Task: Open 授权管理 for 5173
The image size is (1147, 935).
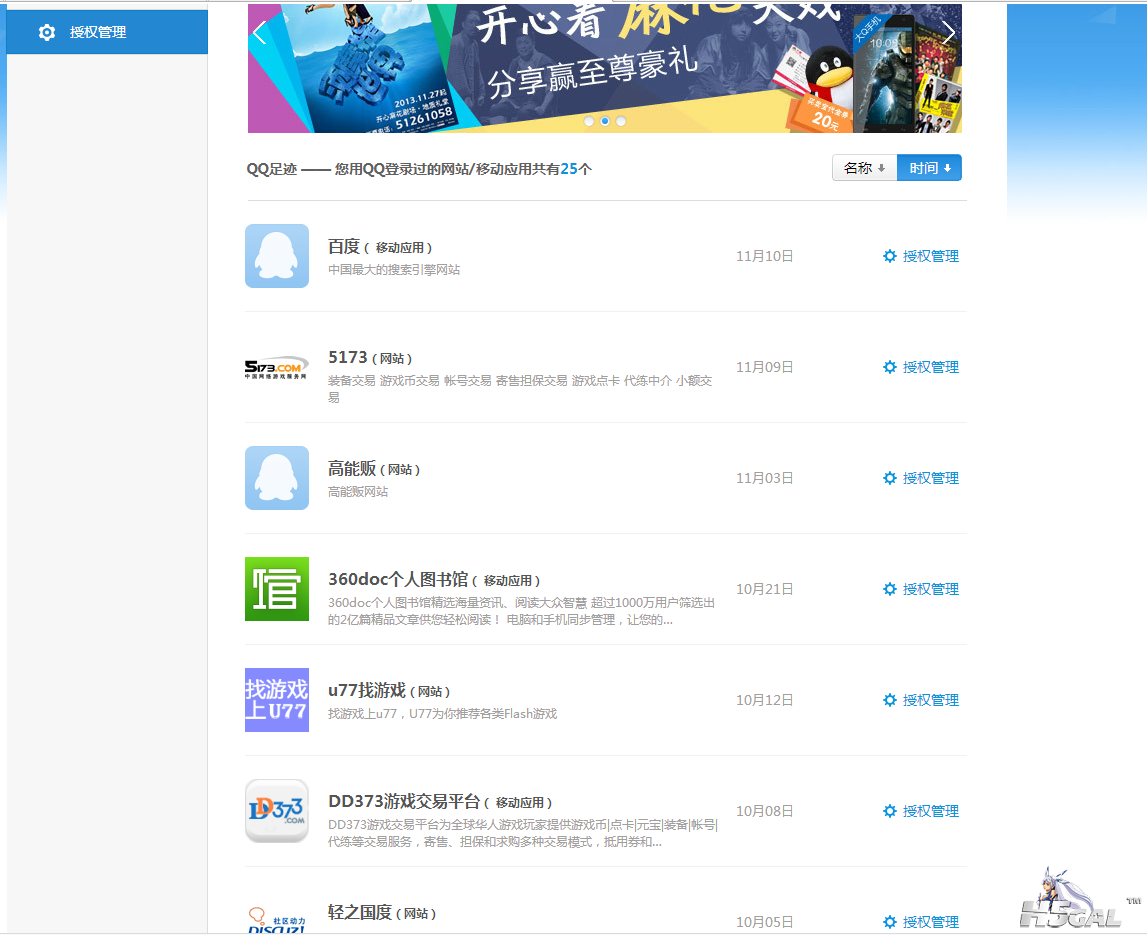Action: click(921, 367)
